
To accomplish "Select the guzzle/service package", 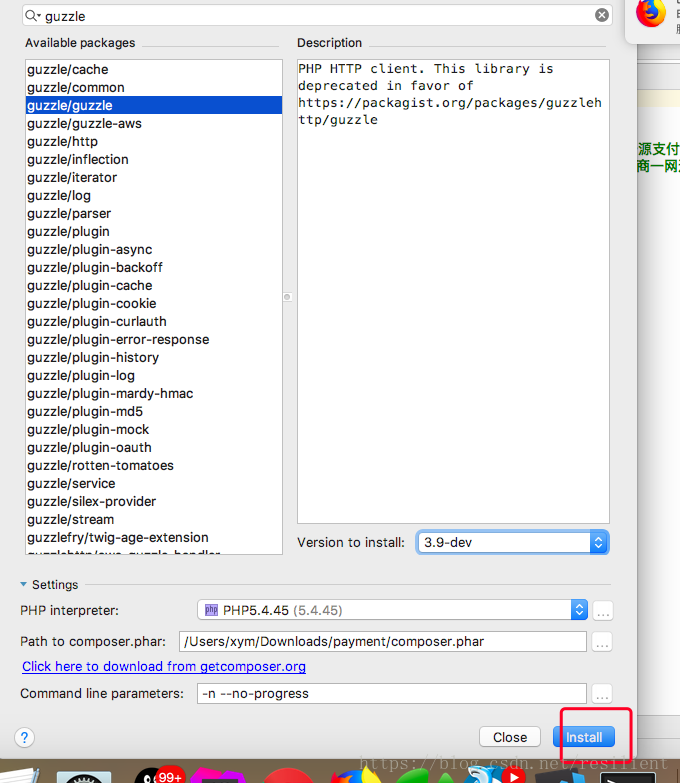I will click(x=154, y=483).
